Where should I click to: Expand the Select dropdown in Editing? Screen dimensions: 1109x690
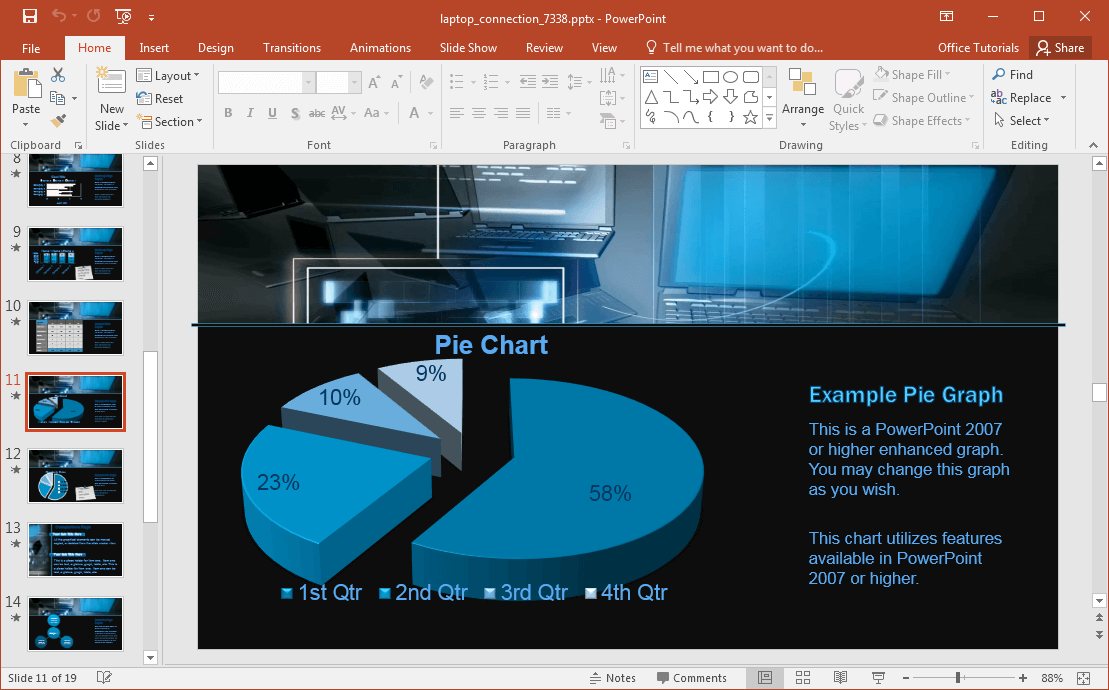(x=1021, y=121)
